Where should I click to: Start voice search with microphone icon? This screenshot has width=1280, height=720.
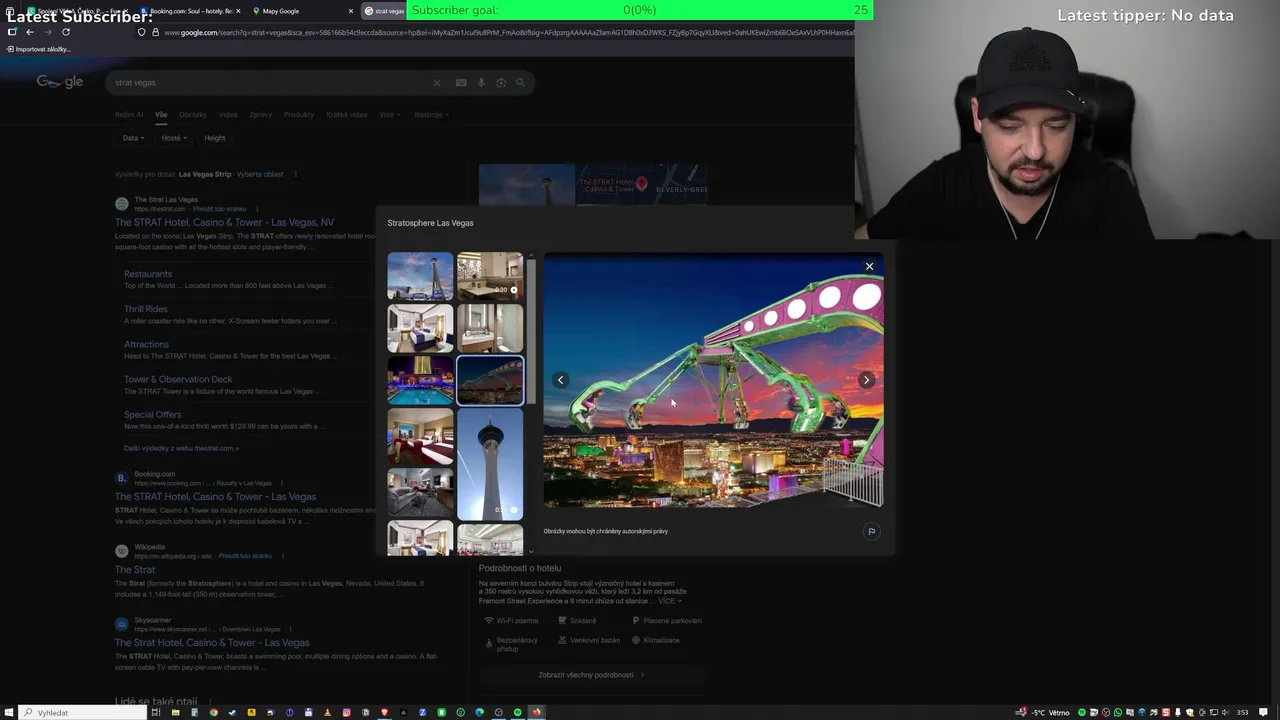click(481, 83)
